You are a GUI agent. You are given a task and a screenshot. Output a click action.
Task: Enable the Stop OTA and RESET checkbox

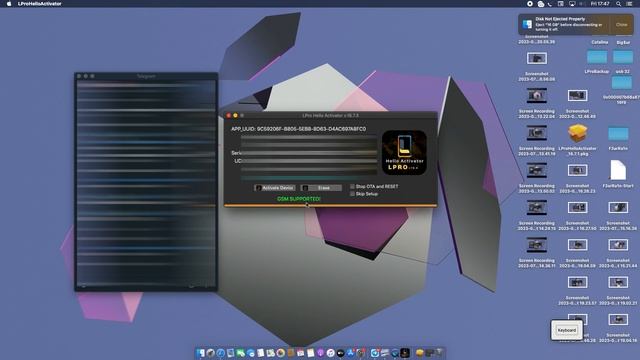(x=352, y=187)
